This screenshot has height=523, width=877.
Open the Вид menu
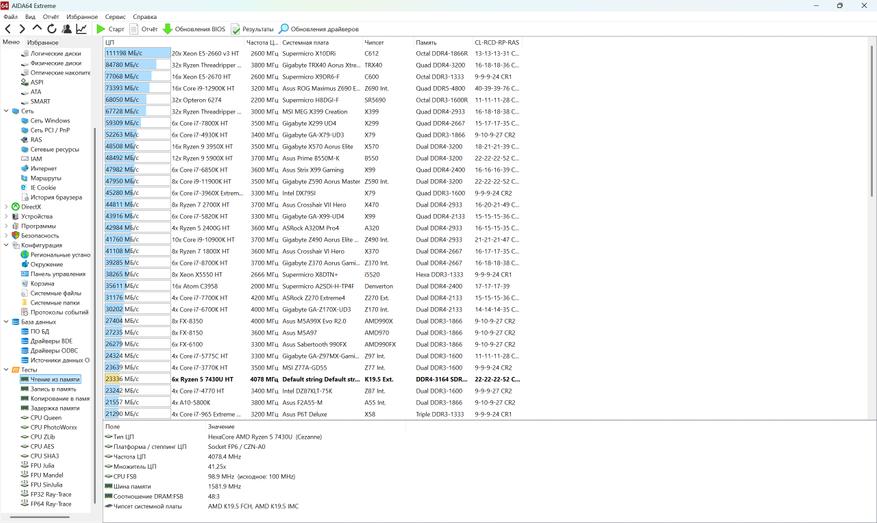pyautogui.click(x=30, y=17)
